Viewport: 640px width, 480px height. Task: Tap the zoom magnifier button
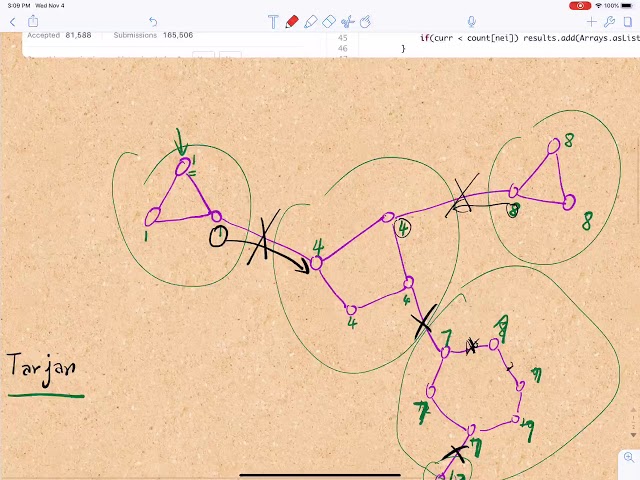click(x=629, y=457)
